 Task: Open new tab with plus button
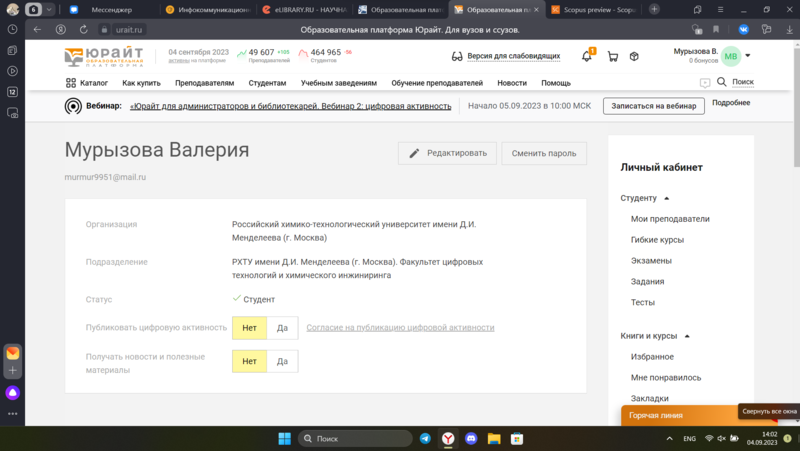click(654, 9)
